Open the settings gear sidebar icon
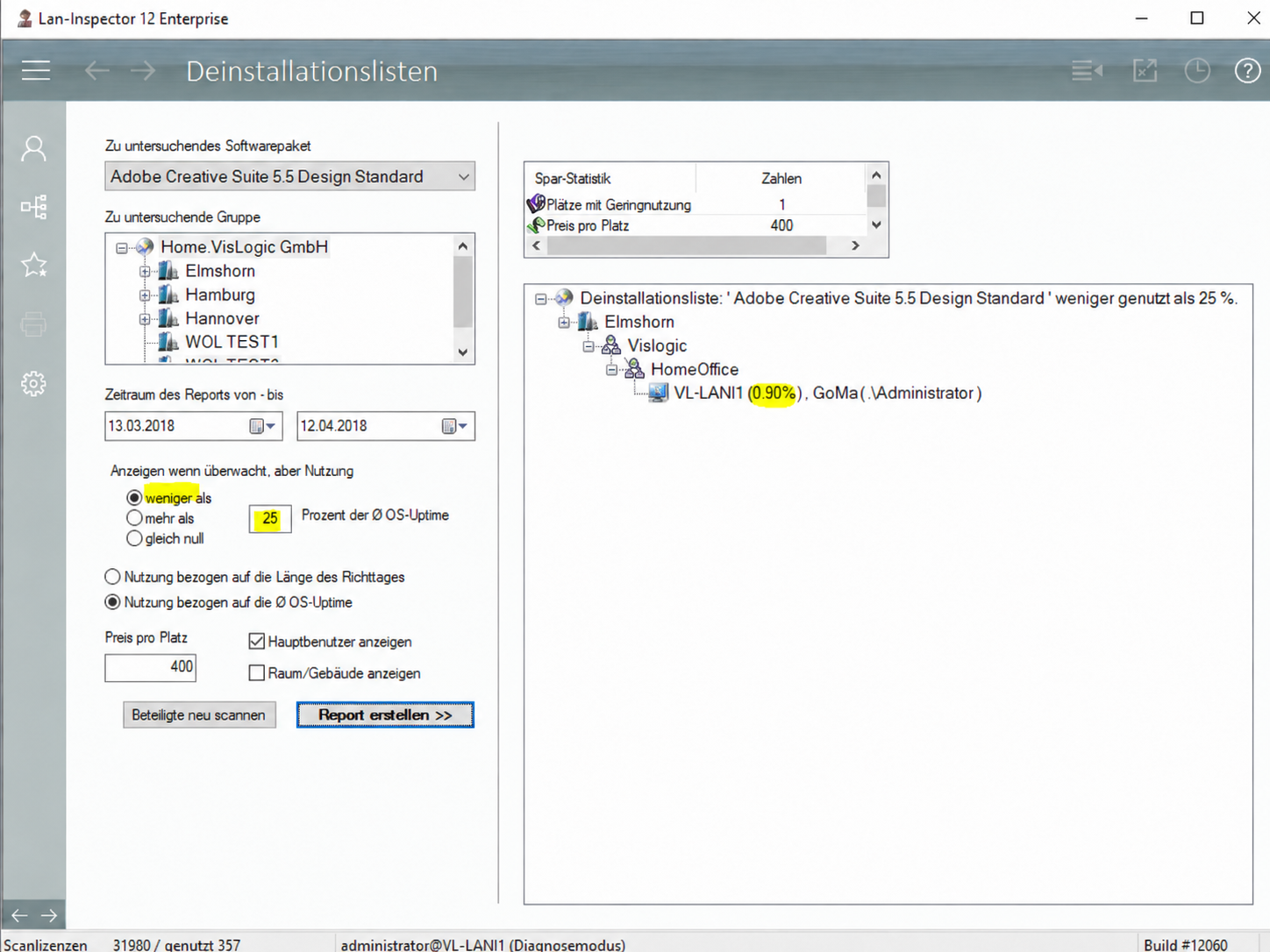Image resolution: width=1270 pixels, height=952 pixels. [34, 383]
